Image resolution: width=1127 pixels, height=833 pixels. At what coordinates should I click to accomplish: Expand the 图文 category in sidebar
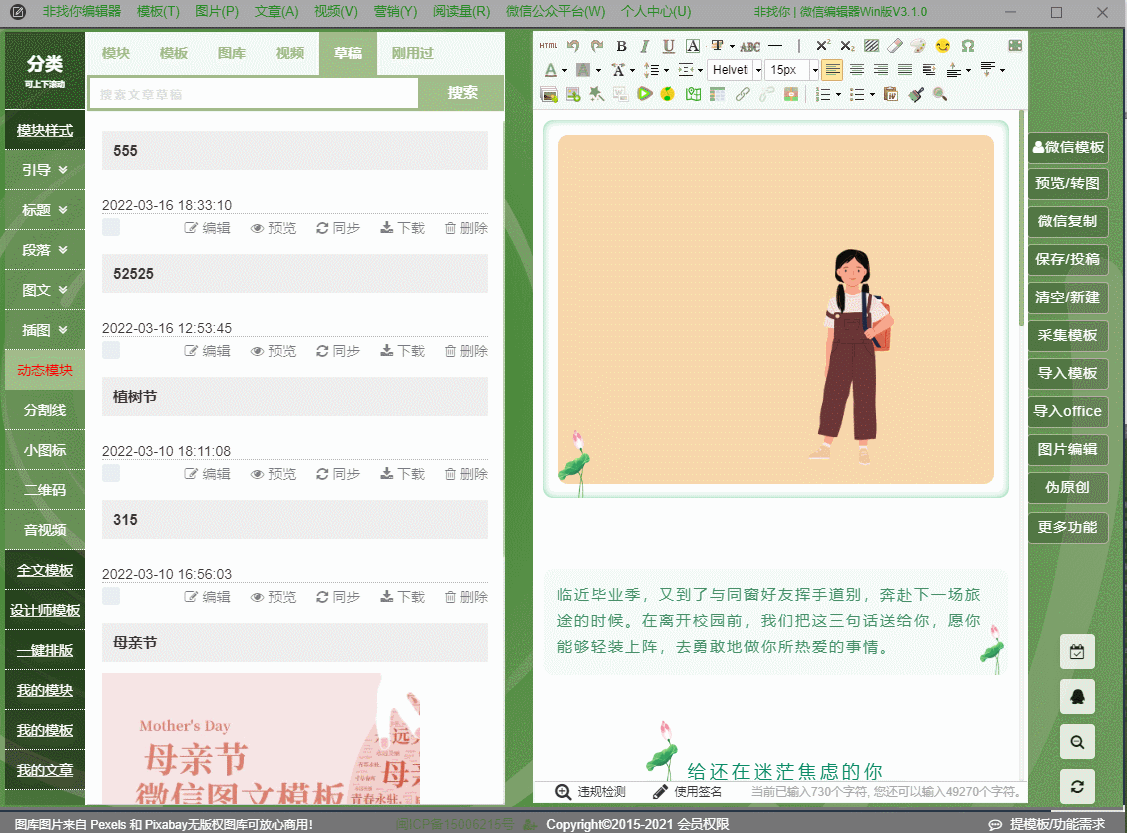pyautogui.click(x=45, y=290)
